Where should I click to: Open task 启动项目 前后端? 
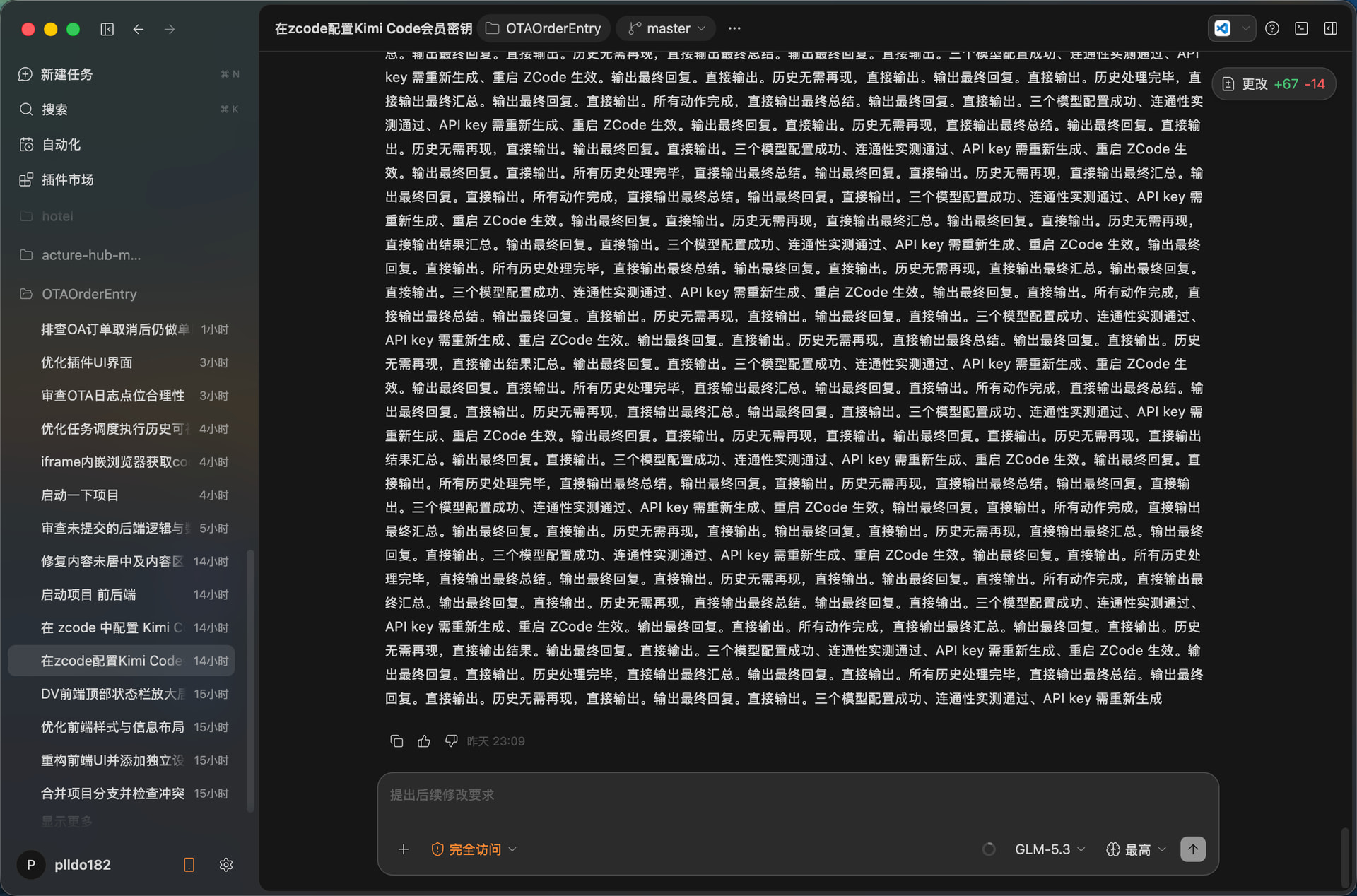[x=122, y=595]
